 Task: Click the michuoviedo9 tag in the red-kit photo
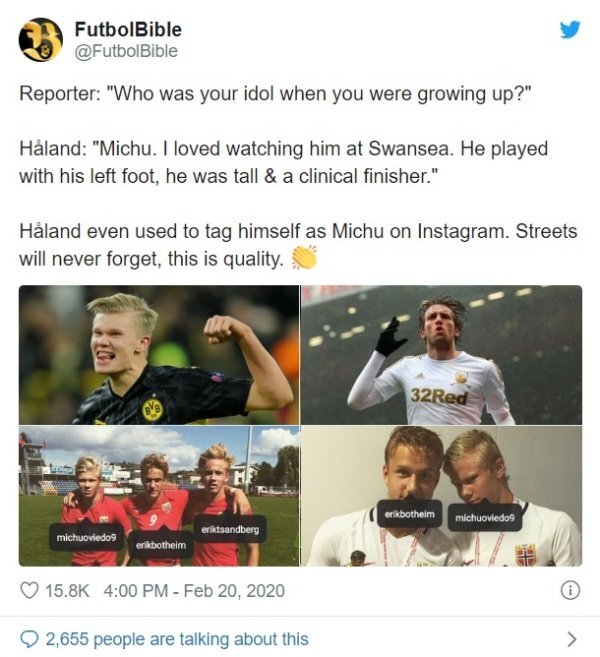(x=86, y=537)
